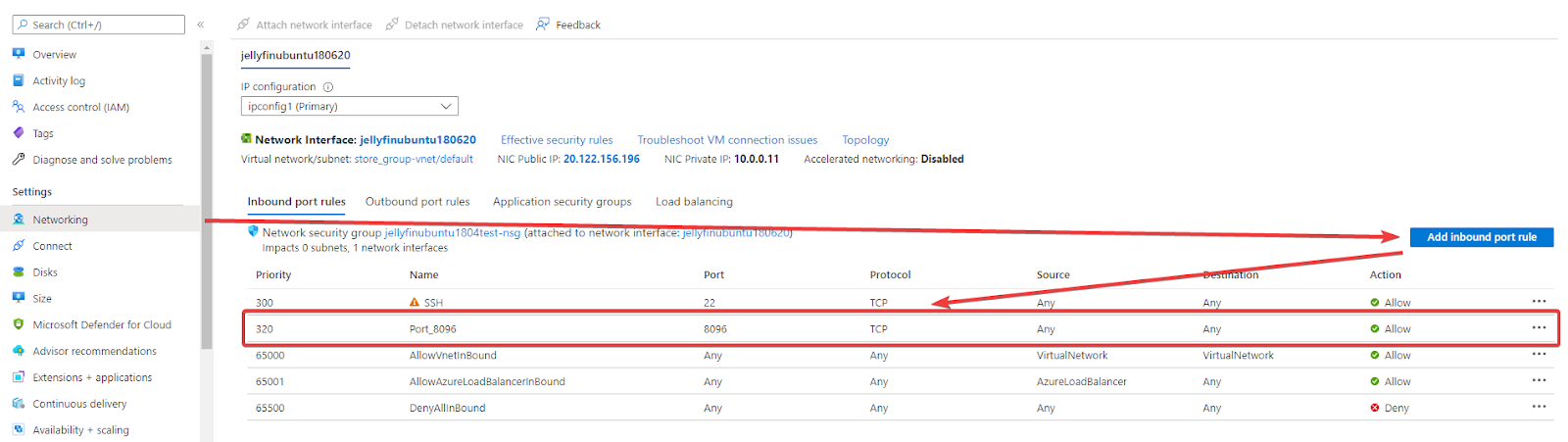Click the Name column header

(x=423, y=275)
